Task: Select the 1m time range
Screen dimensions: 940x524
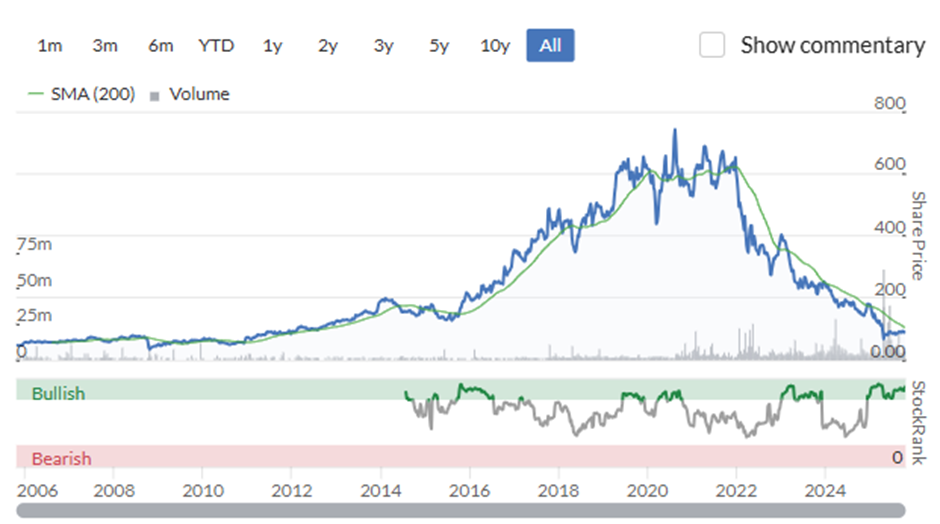Action: point(50,46)
